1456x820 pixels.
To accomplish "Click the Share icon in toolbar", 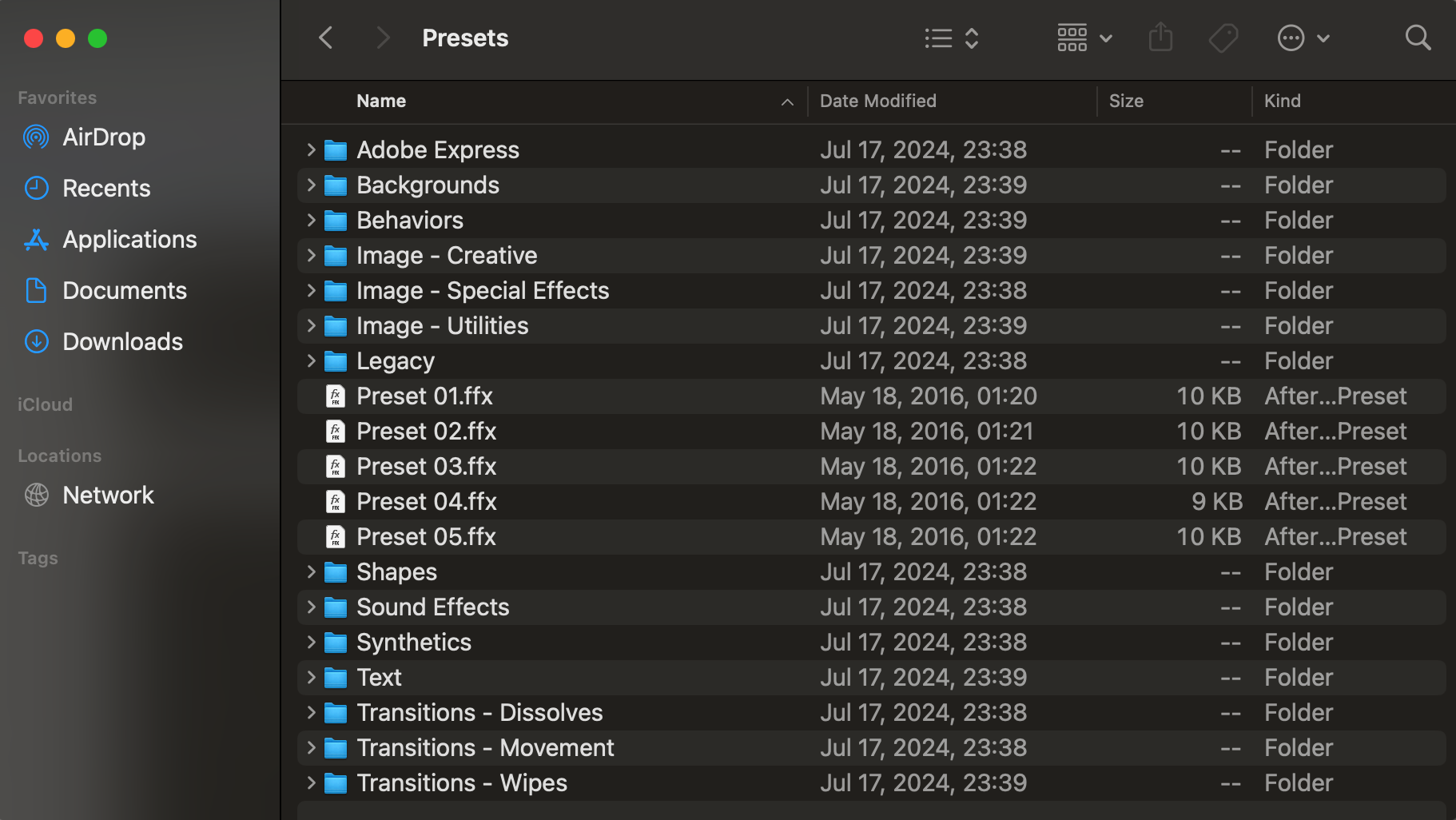I will (1160, 38).
